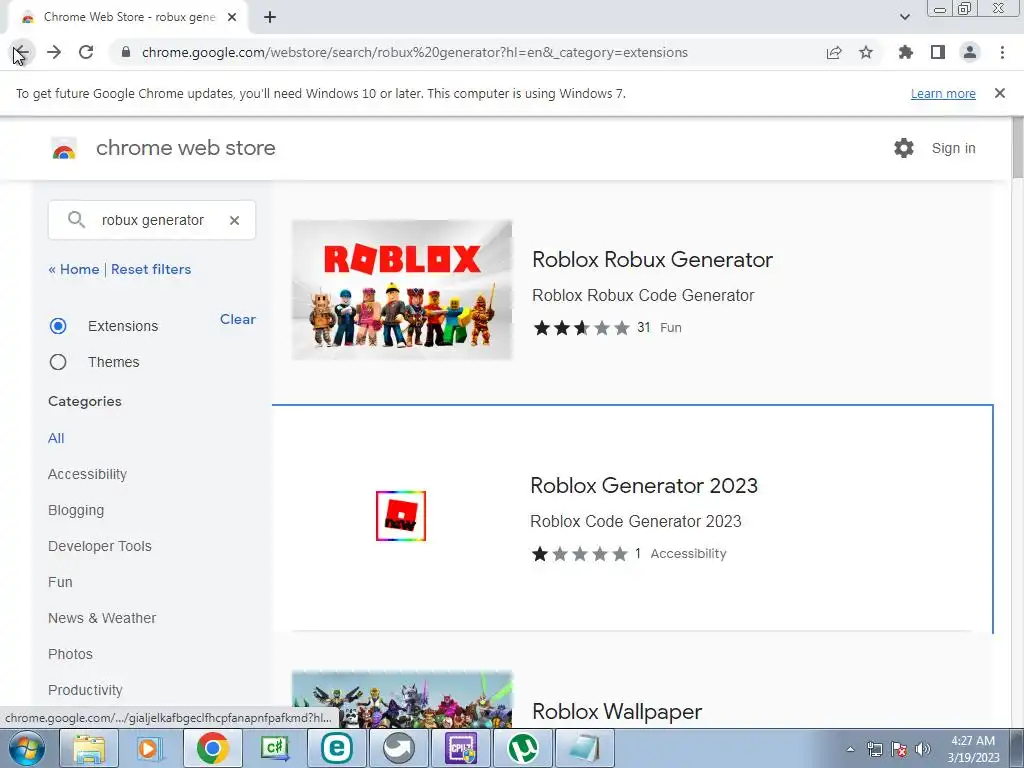
Task: Open the Extensions puzzle piece menu
Action: (x=906, y=52)
